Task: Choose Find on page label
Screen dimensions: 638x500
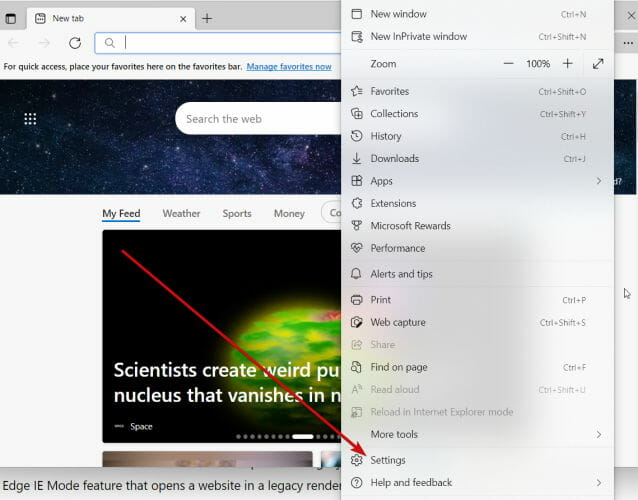Action: pyautogui.click(x=399, y=367)
